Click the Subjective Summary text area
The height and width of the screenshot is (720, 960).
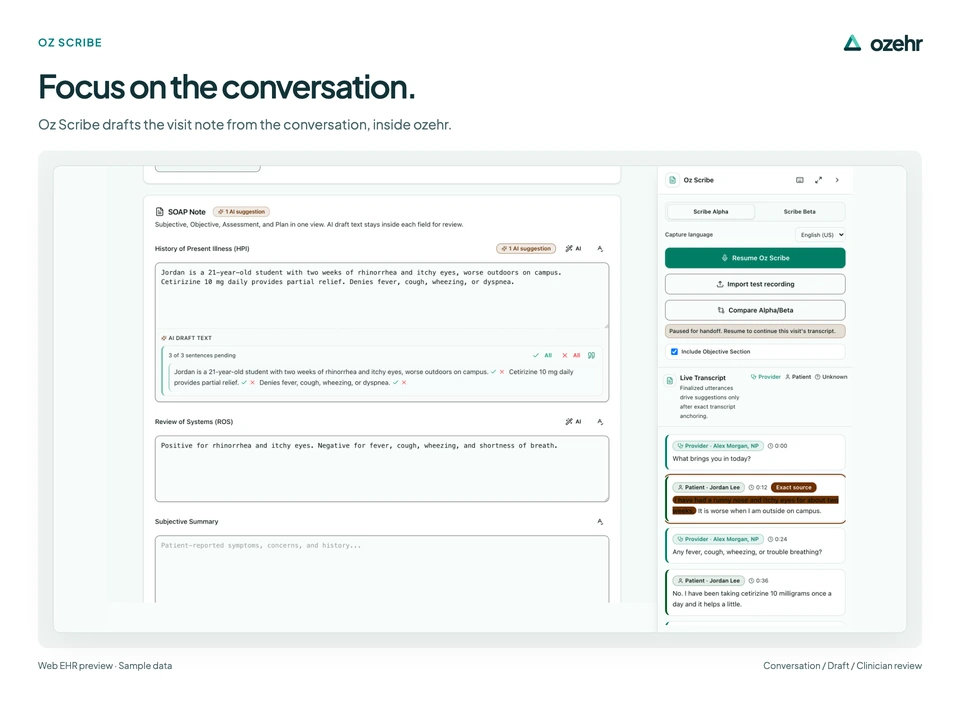pos(381,569)
